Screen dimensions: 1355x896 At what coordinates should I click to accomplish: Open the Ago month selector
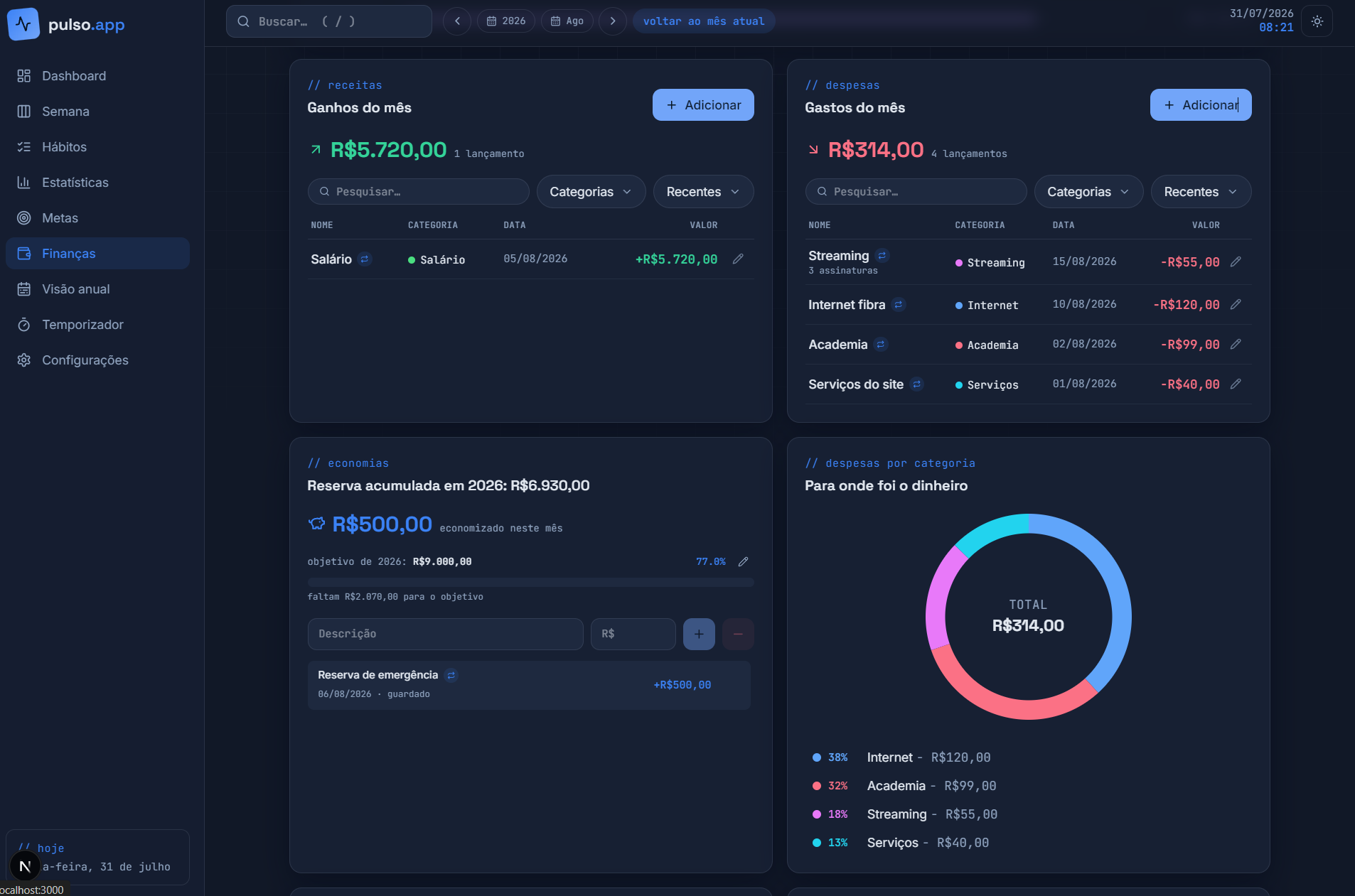pyautogui.click(x=567, y=21)
